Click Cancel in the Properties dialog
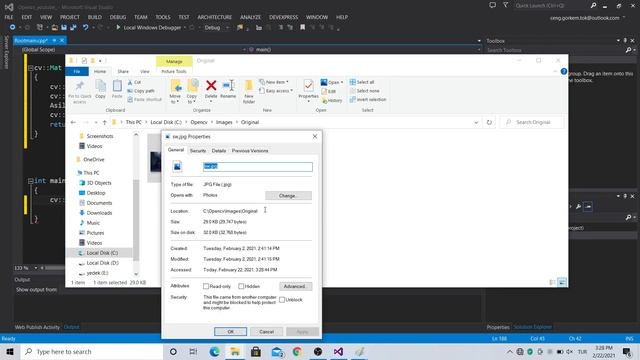This screenshot has width=640, height=360. pos(267,331)
